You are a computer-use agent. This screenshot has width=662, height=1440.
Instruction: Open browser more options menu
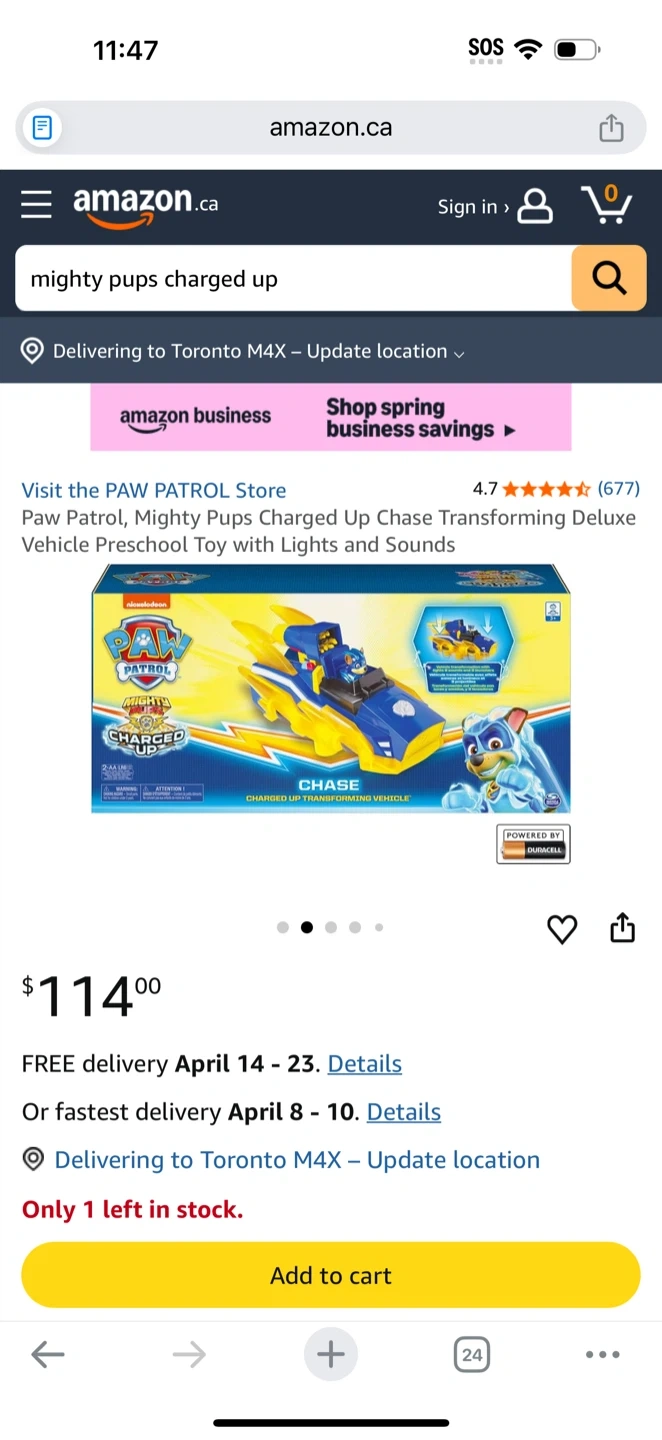point(602,1355)
